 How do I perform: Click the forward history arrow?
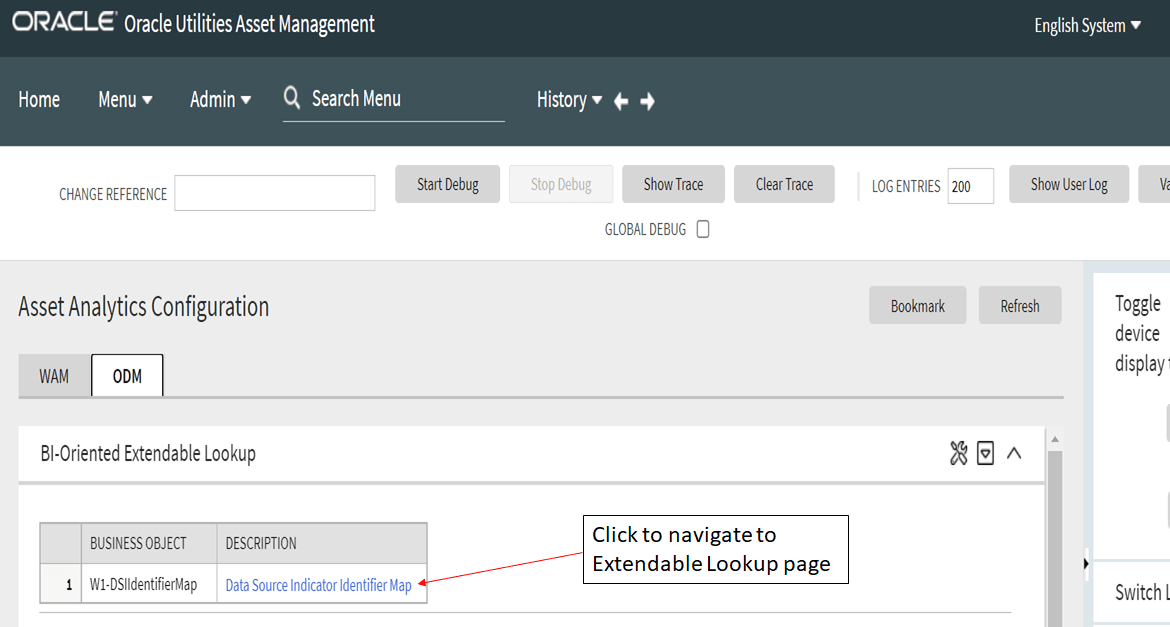point(647,100)
